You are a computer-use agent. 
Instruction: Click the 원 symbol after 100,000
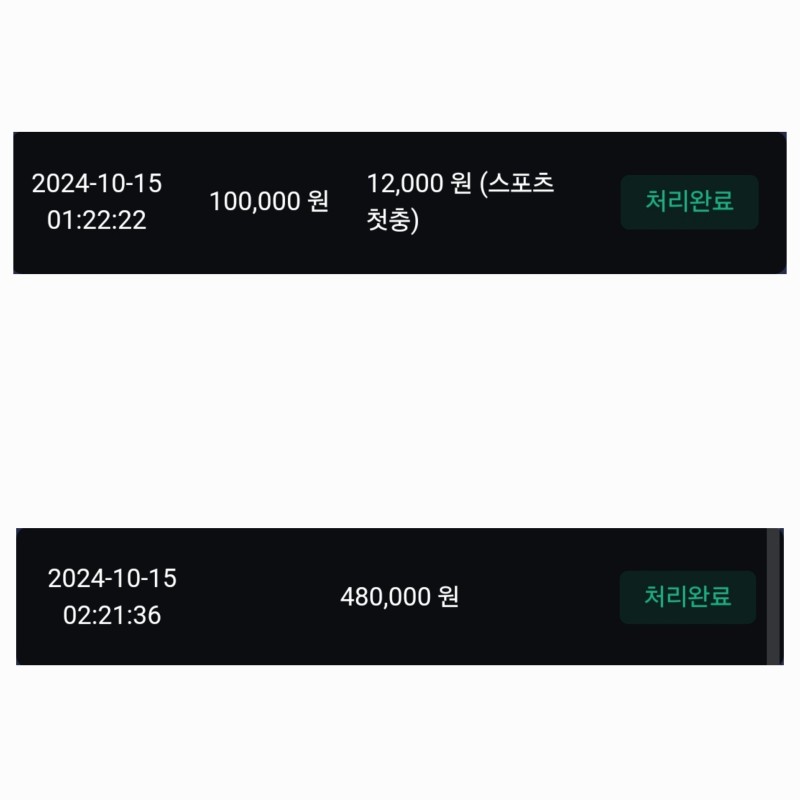tap(318, 201)
